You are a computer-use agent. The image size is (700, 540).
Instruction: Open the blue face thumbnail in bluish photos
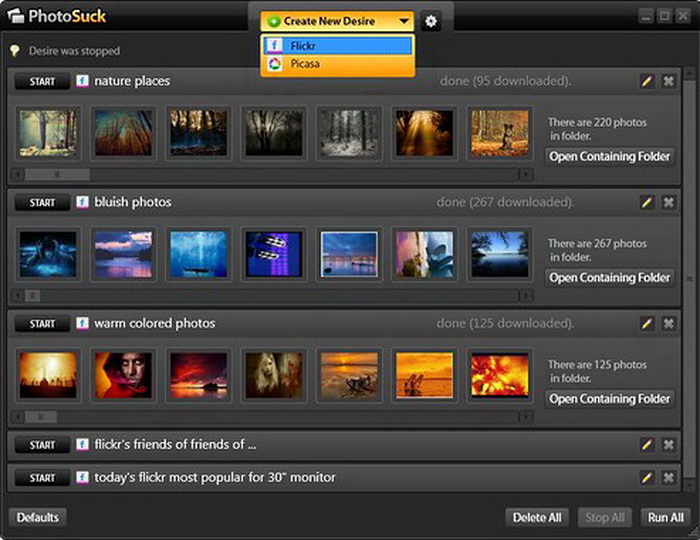click(x=48, y=254)
